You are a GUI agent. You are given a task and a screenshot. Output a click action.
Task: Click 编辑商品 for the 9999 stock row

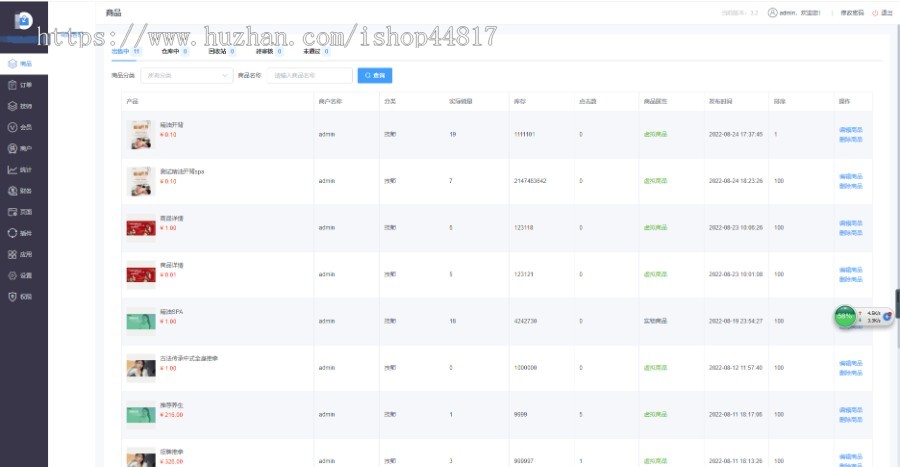[851, 410]
